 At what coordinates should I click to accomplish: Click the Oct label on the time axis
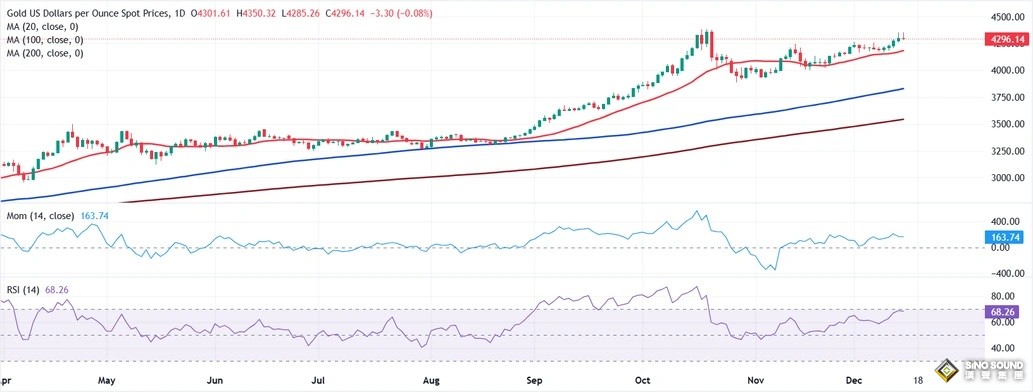642,381
